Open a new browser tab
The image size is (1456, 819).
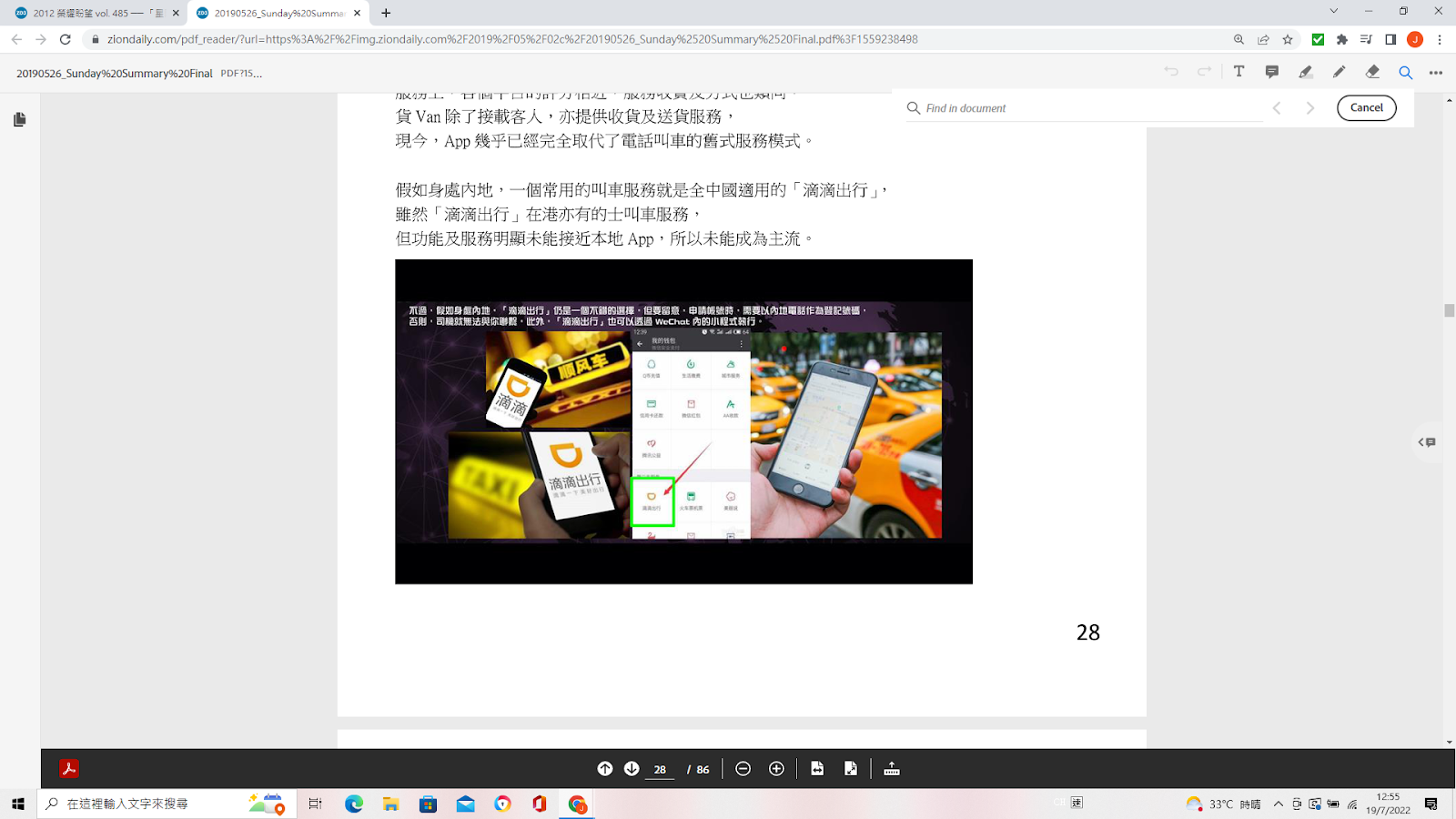click(x=386, y=13)
